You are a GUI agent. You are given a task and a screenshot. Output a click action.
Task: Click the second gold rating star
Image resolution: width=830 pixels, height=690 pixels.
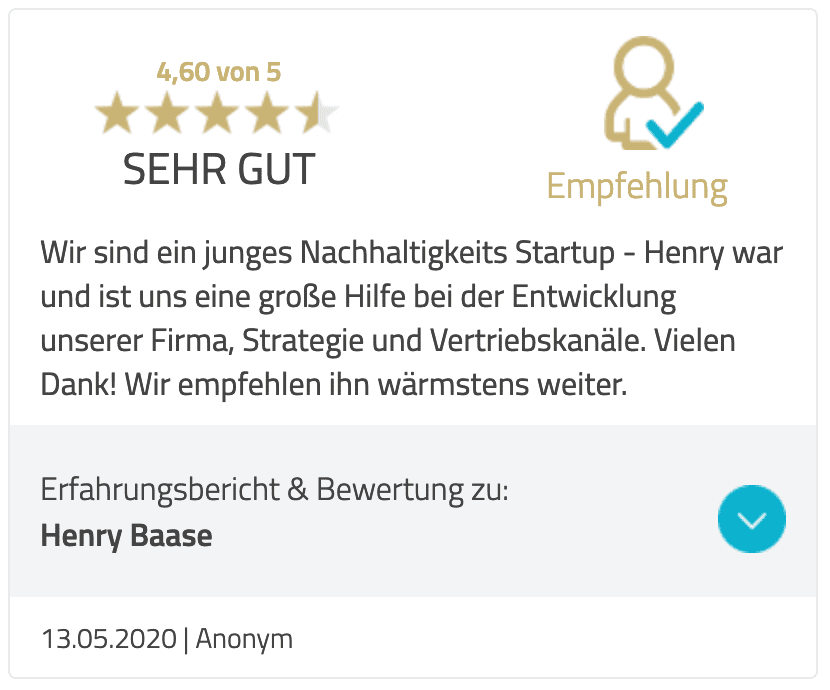tap(167, 112)
